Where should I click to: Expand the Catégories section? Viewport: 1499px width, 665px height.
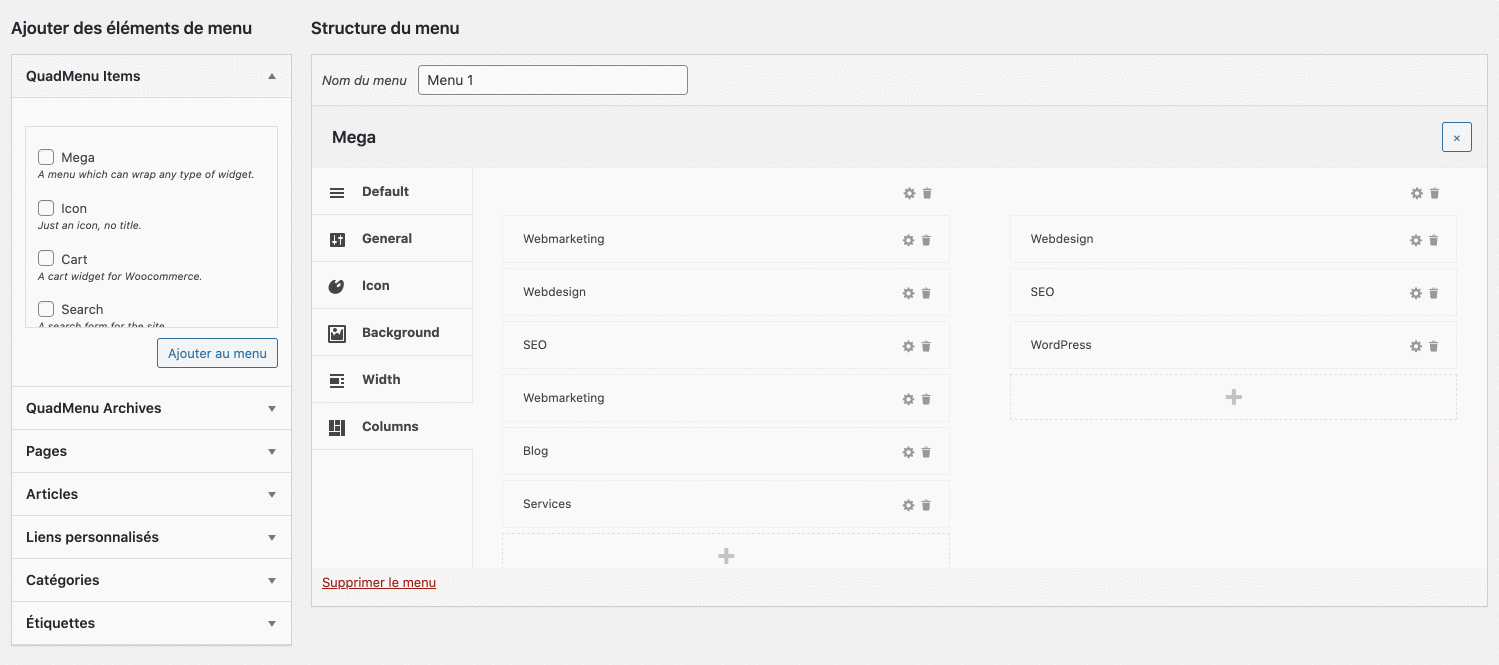(150, 580)
